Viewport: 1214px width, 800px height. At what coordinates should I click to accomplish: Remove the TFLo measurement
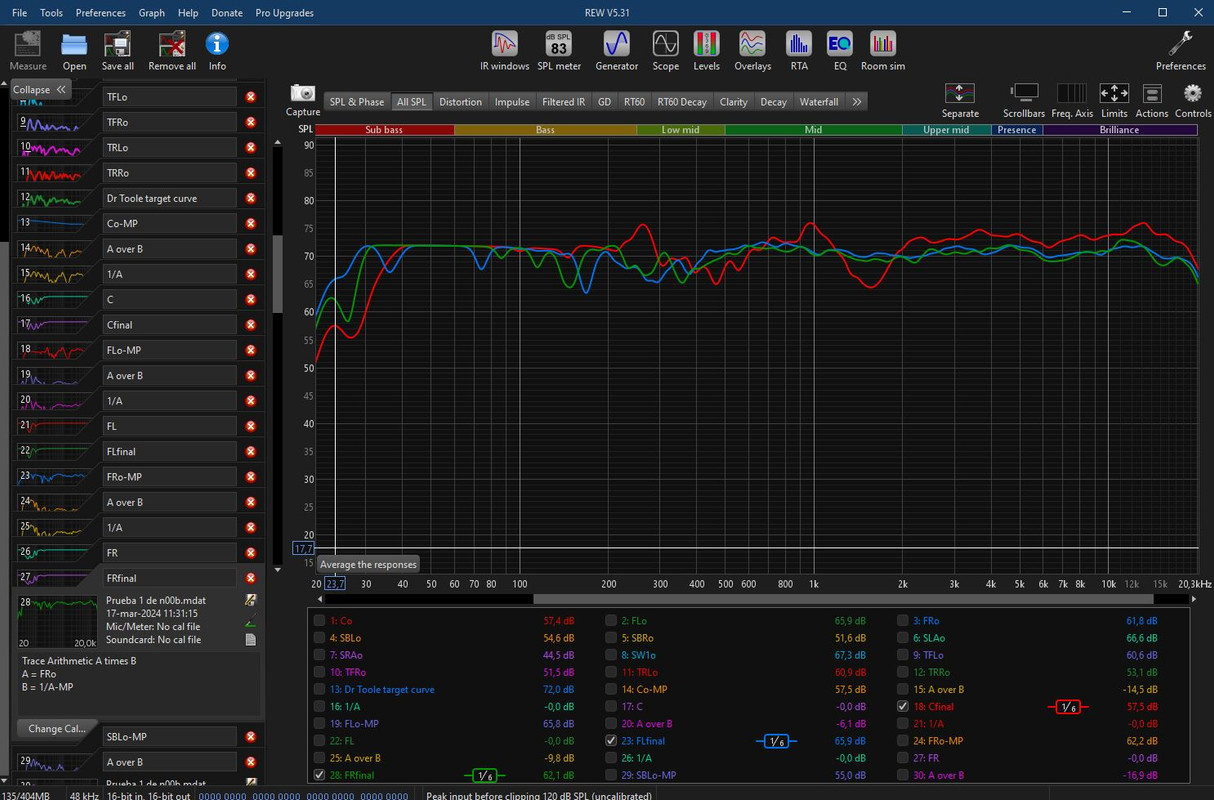(251, 97)
